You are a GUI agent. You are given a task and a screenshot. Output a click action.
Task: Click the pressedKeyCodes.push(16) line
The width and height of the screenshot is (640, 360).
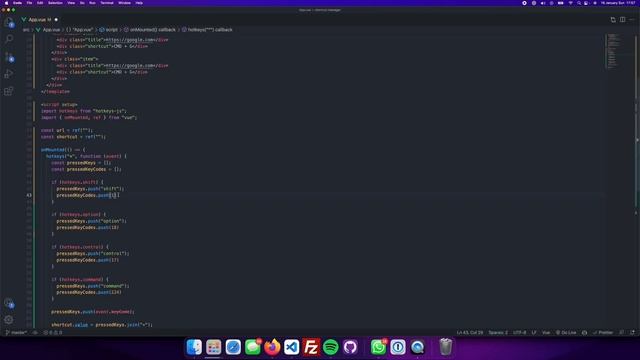88,195
